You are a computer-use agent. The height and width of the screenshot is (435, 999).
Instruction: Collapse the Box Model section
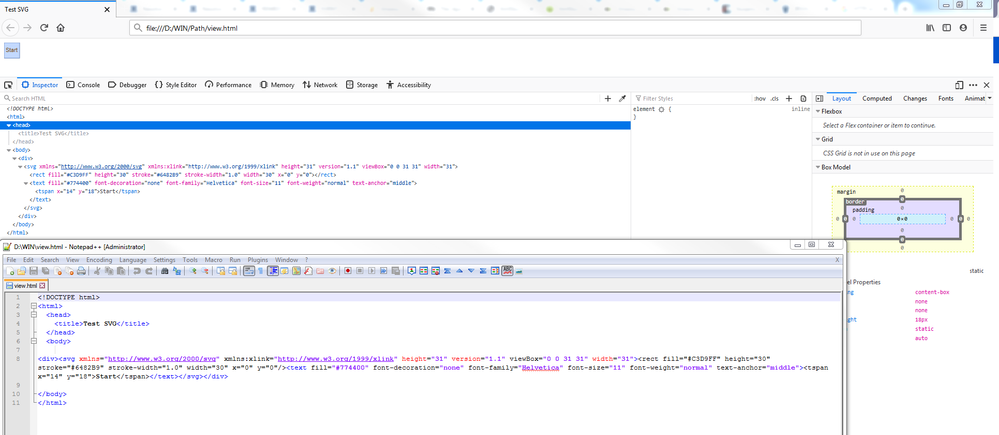(818, 167)
